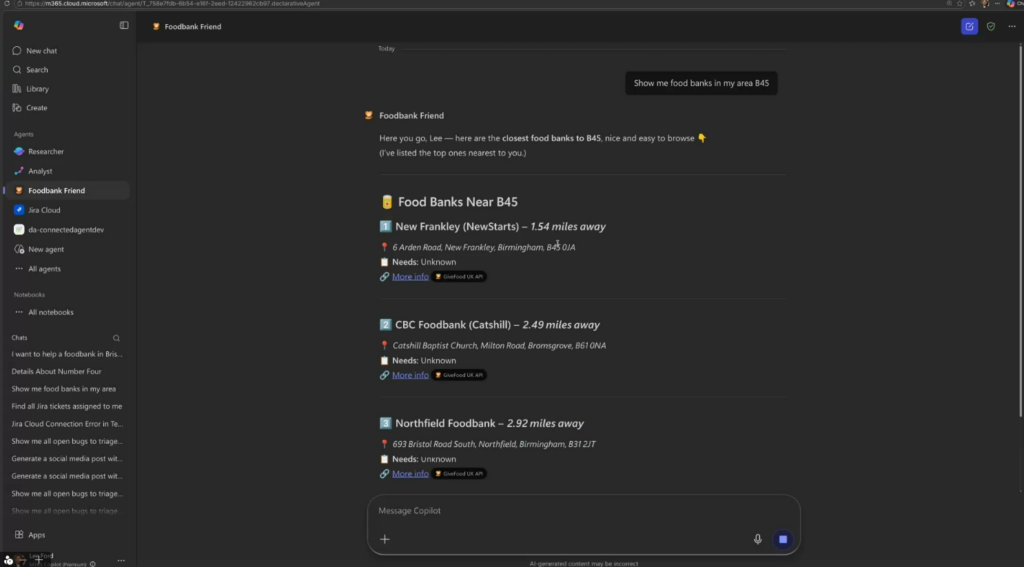Click the blue new chat compose button
The width and height of the screenshot is (1024, 567).
point(969,27)
